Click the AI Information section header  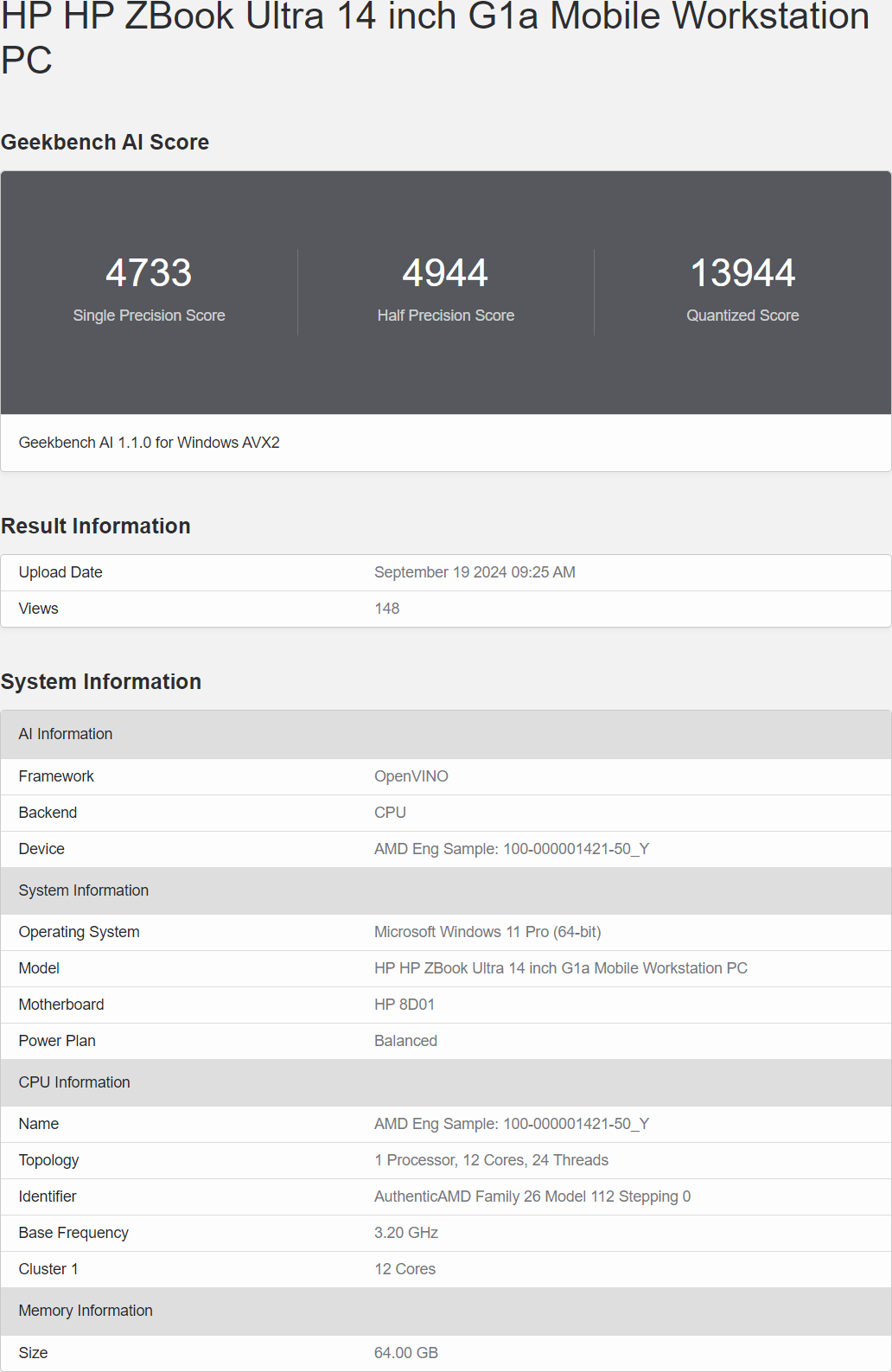pyautogui.click(x=66, y=734)
